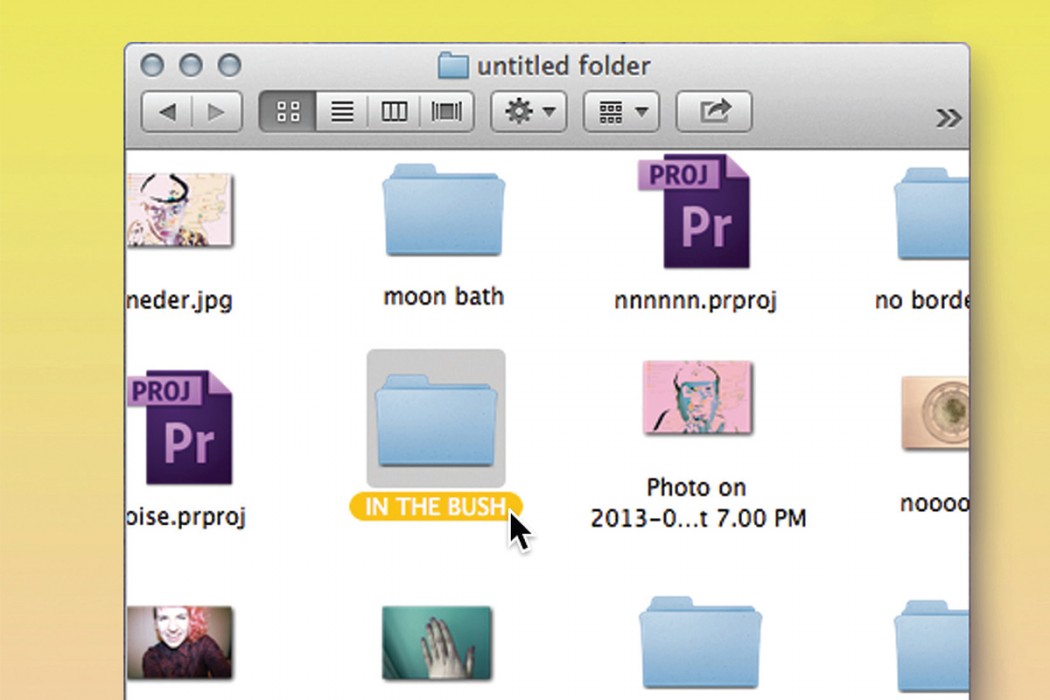
Task: Select the hand on teal background thumbnail
Action: coord(437,642)
